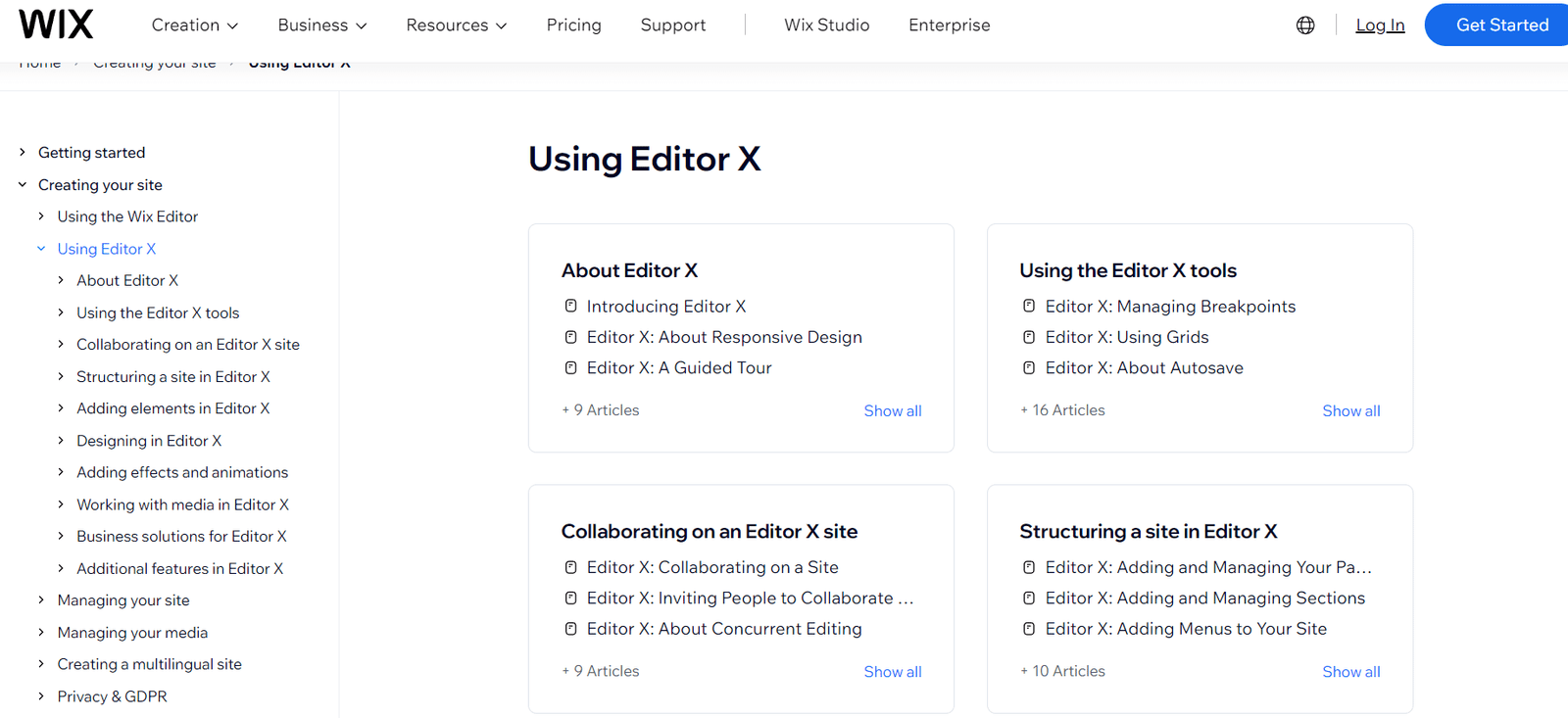Open Editor X: Adding Menus to Your Site article

coord(1186,629)
